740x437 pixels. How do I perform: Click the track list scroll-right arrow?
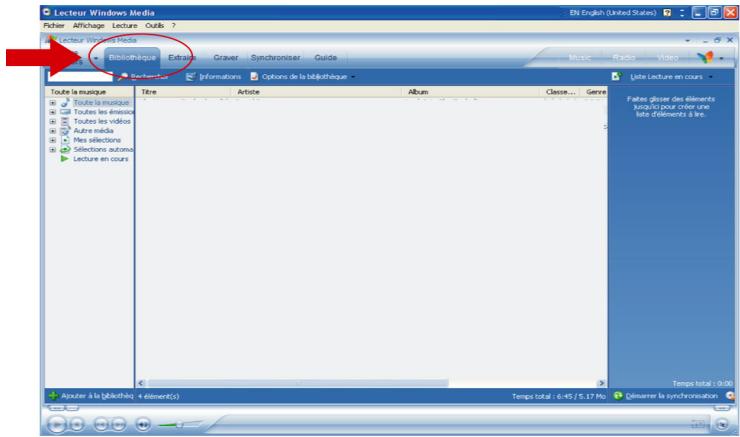(x=601, y=383)
